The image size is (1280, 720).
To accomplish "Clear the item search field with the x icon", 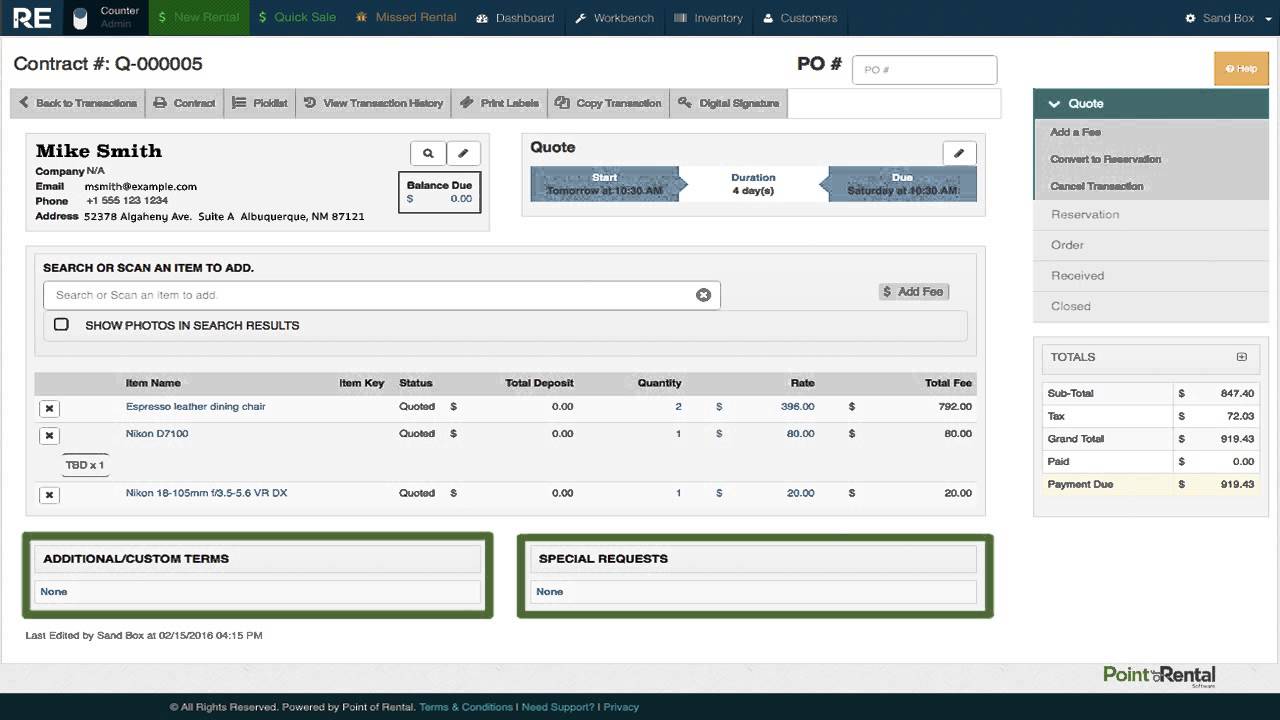I will click(x=703, y=294).
